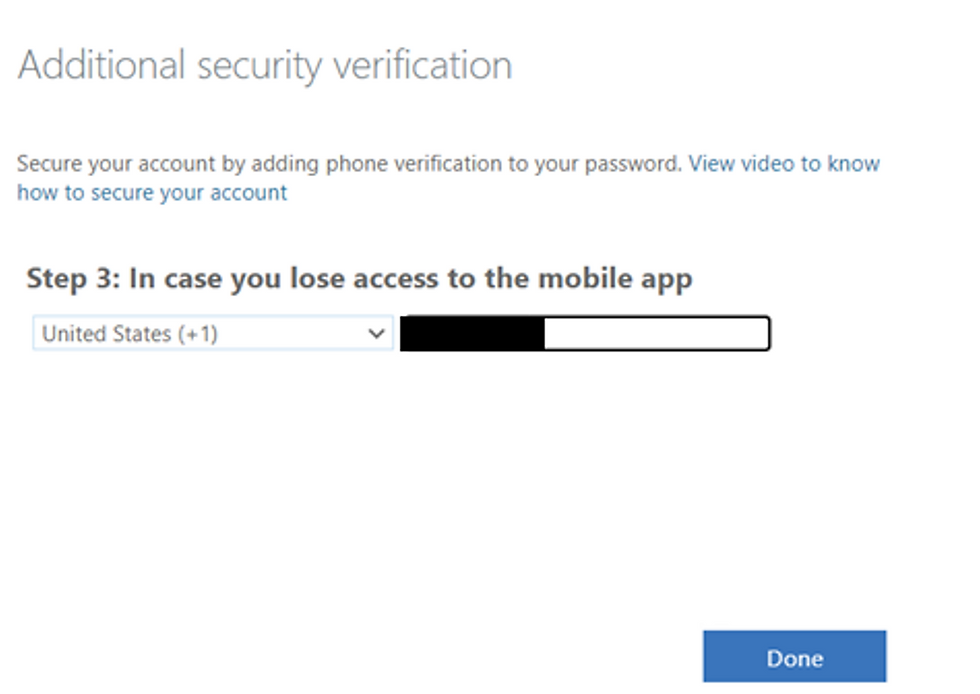Click 'how to secure your account' link text
Image resolution: width=980 pixels, height=694 pixels.
click(152, 193)
